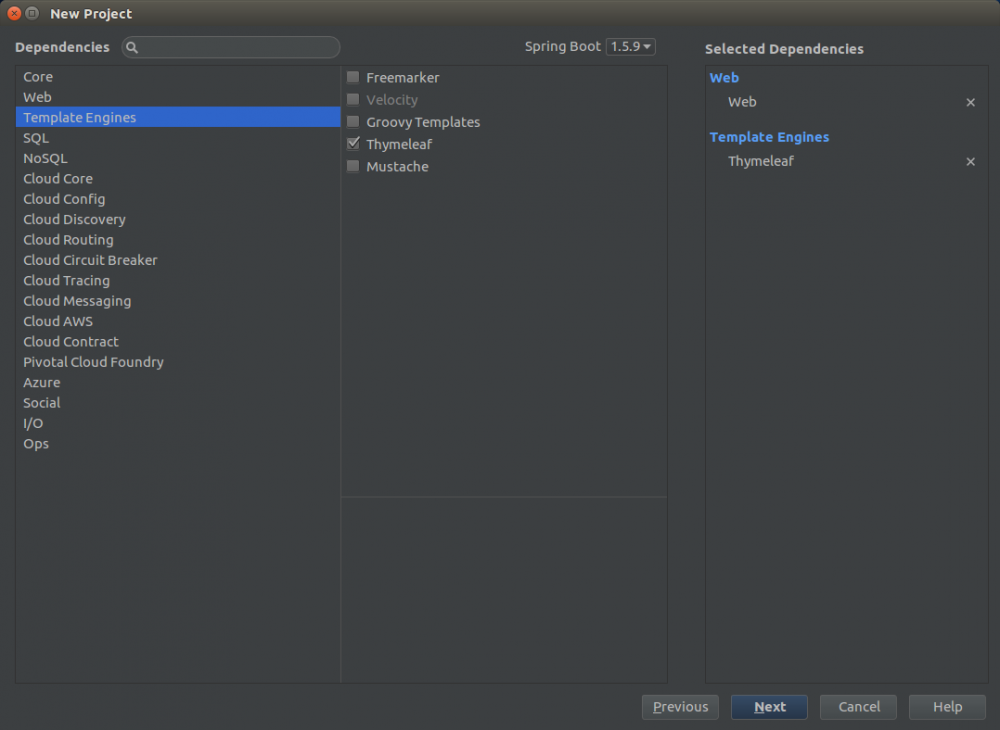Tick the Groovy Templates checkbox
Screen dimensions: 1000x730
click(353, 122)
